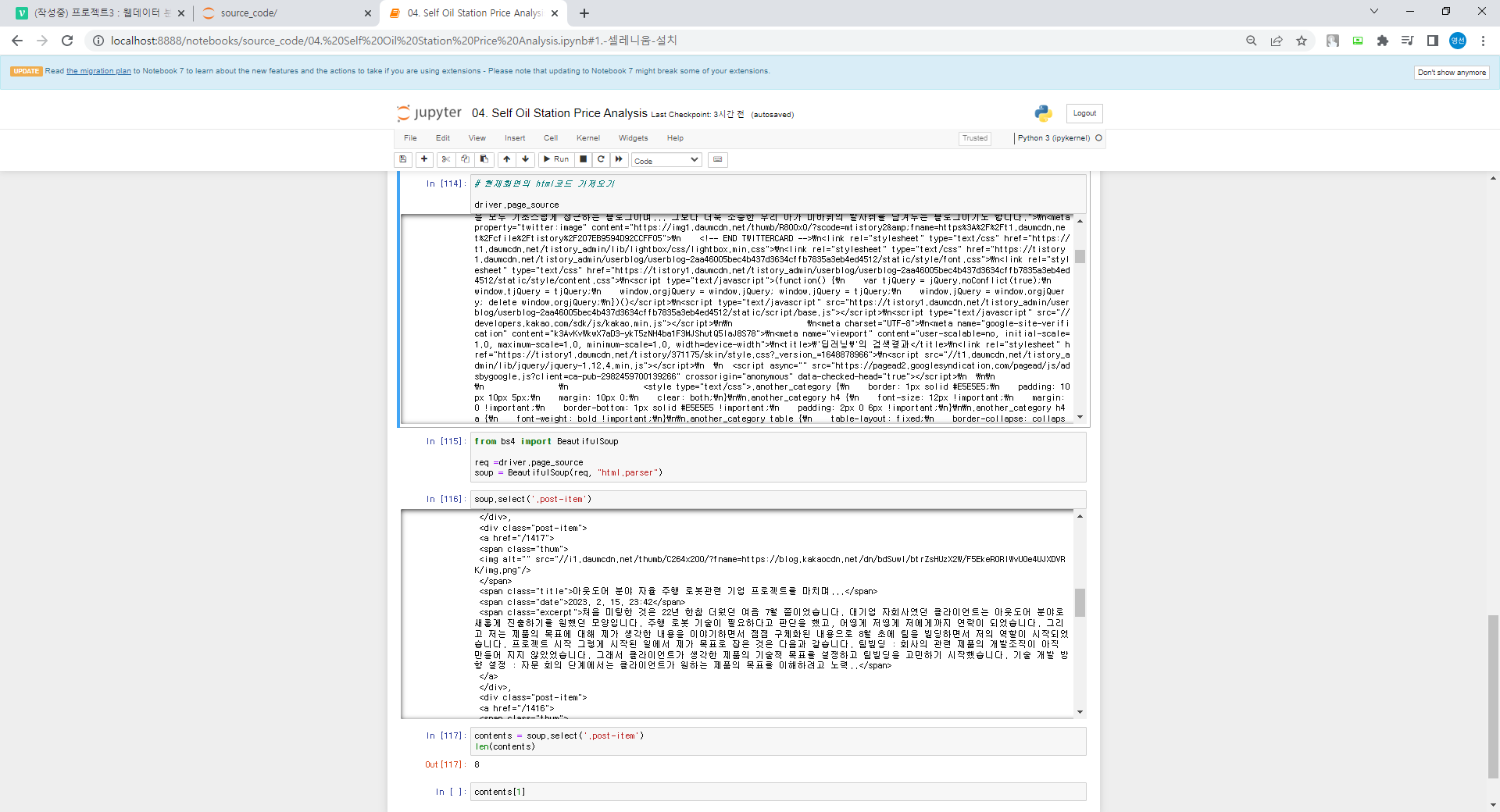Viewport: 1500px width, 812px height.
Task: Interrupt the kernel with stop icon
Action: click(x=584, y=159)
